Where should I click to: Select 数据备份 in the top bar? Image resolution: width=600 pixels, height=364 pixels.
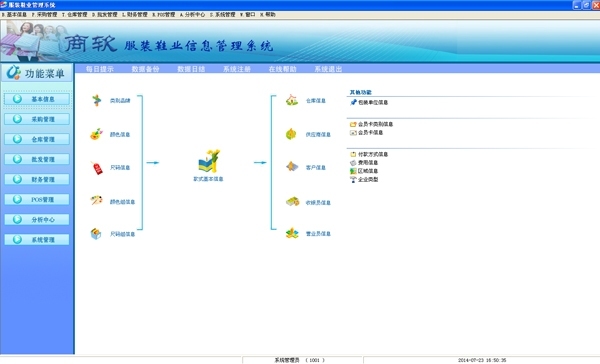click(145, 69)
